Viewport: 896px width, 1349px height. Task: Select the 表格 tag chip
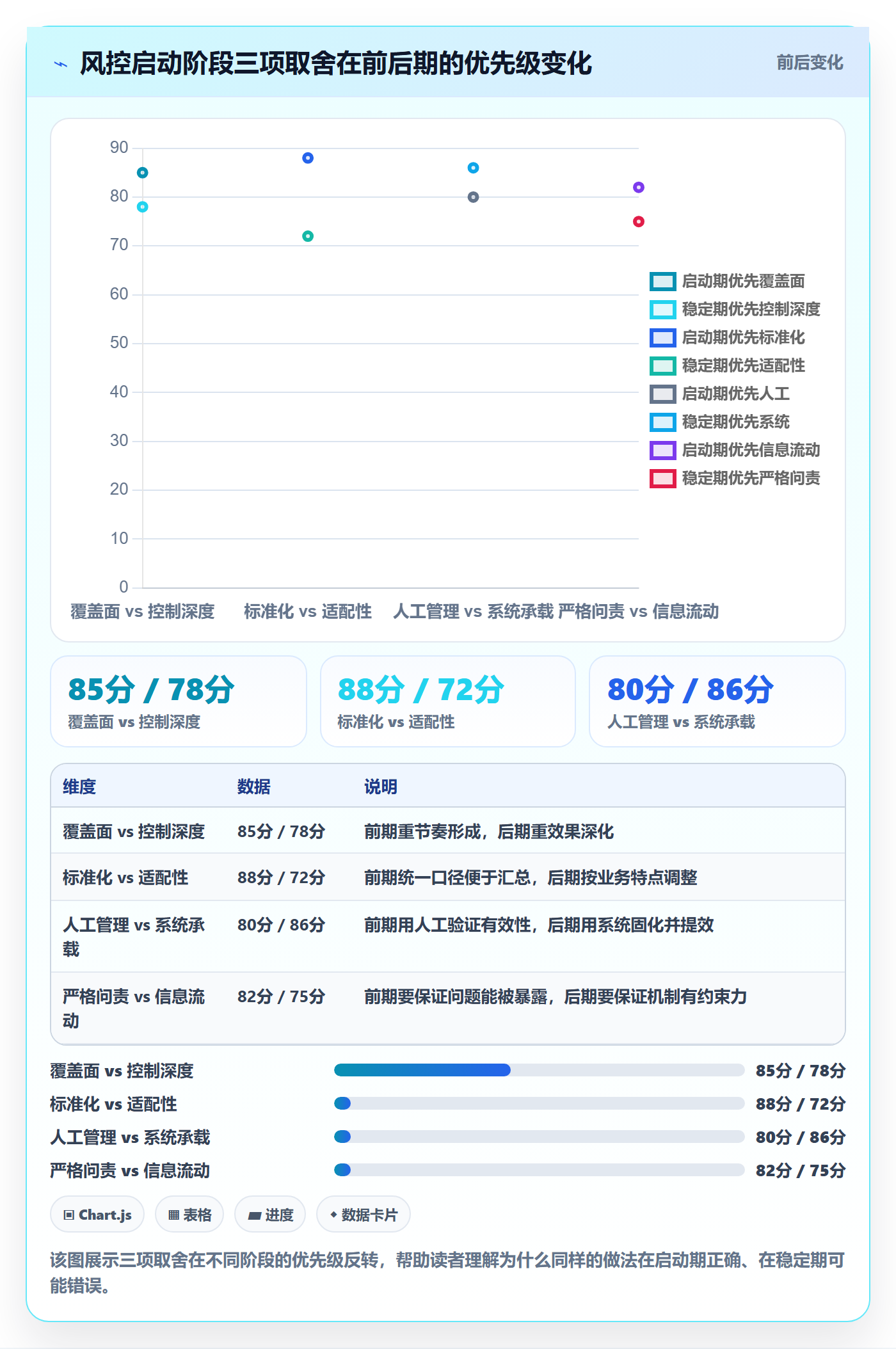[x=189, y=1215]
